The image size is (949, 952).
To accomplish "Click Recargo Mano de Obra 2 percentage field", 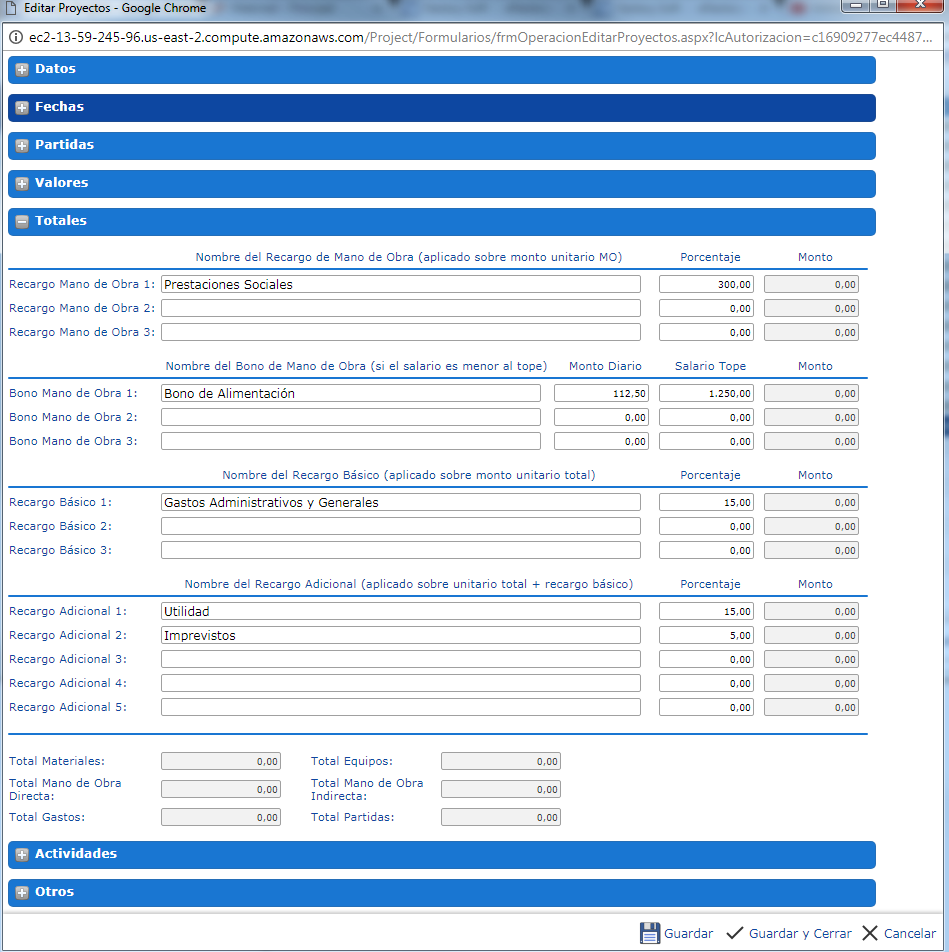I will (x=706, y=308).
